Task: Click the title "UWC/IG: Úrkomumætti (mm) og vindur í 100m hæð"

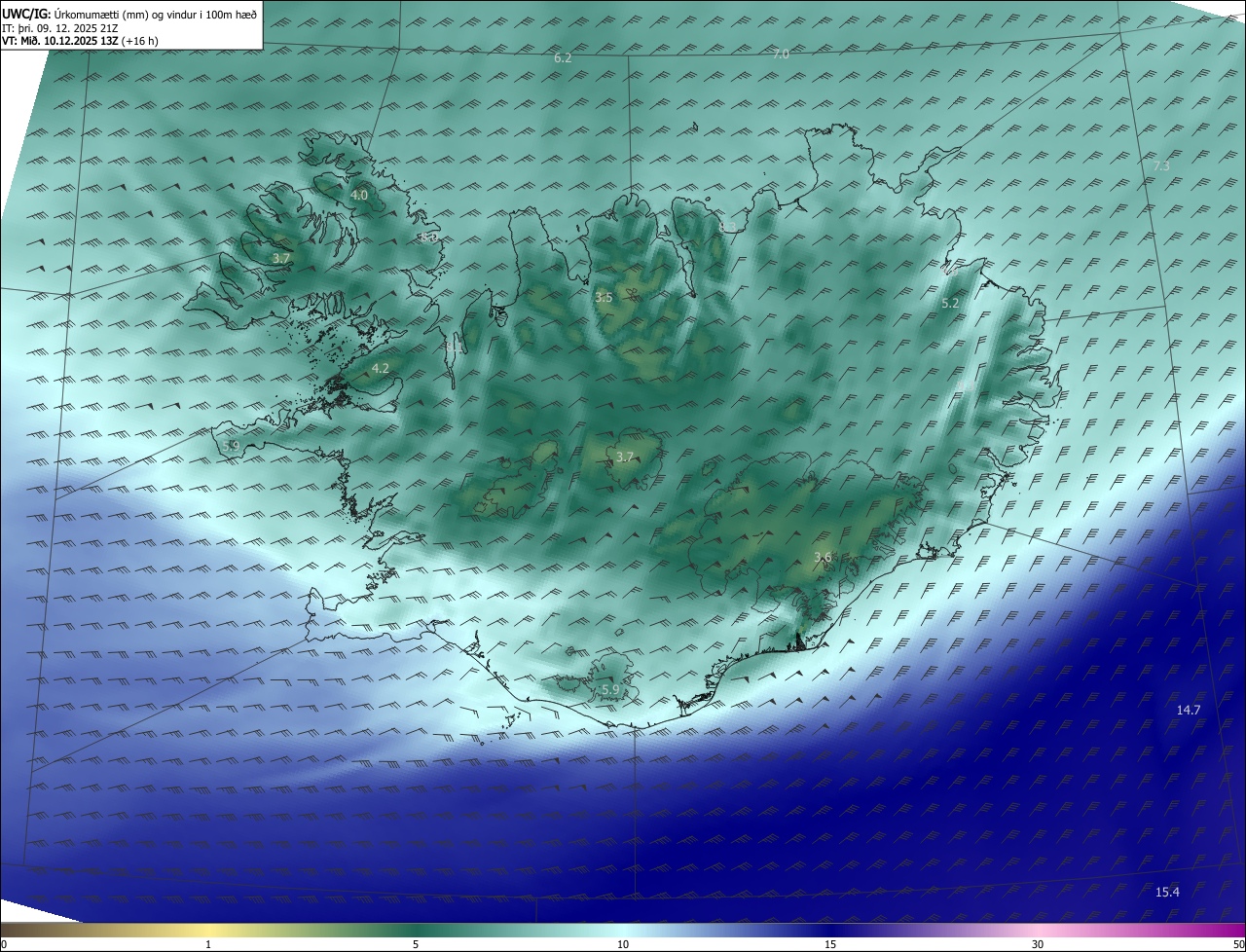Action: [x=129, y=14]
